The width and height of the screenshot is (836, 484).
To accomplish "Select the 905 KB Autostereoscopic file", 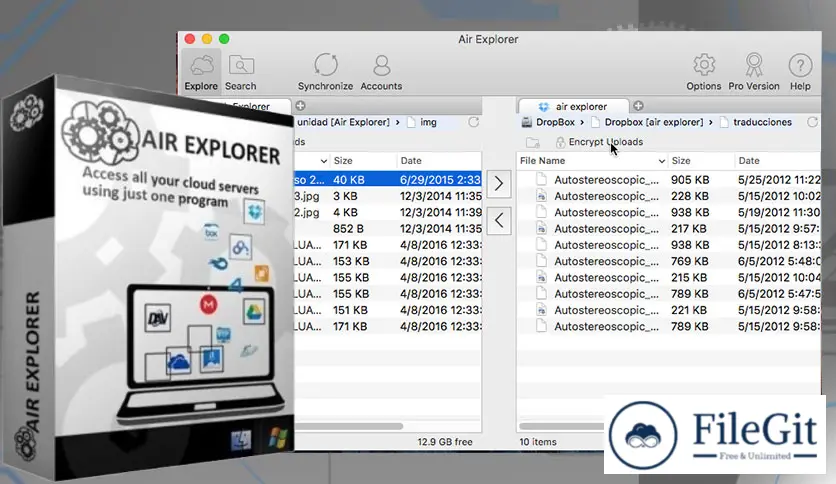I will [669, 180].
